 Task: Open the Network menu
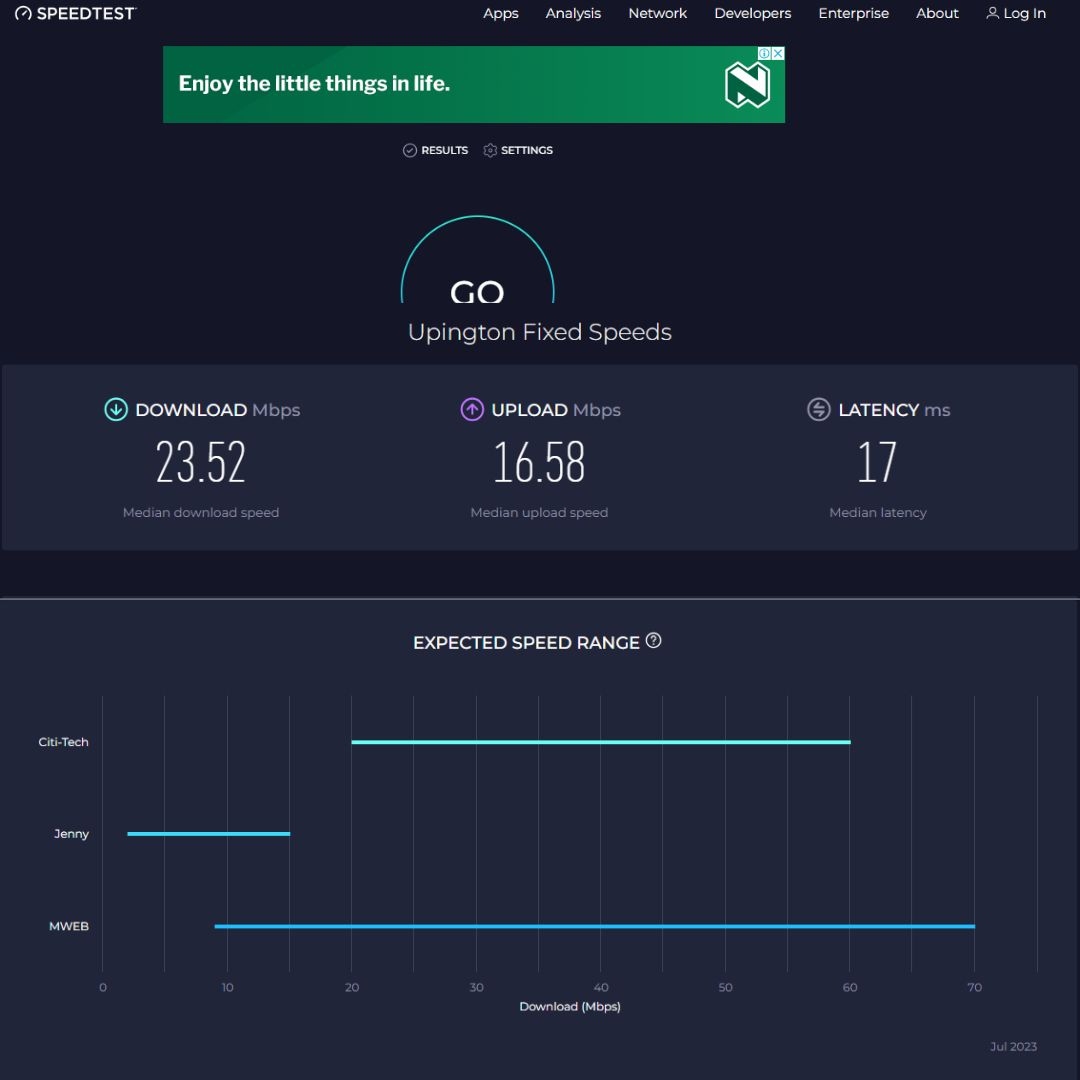tap(657, 13)
